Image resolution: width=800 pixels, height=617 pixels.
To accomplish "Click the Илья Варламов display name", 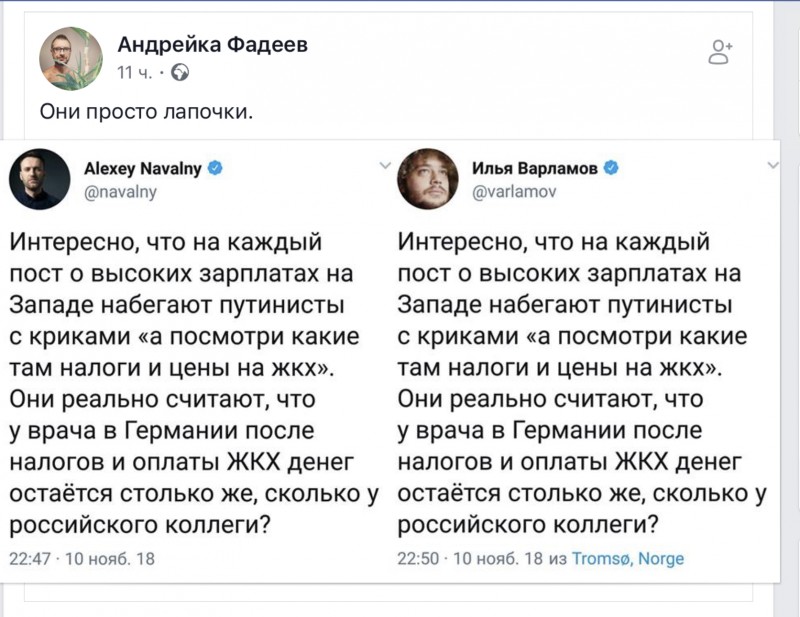I will 534,169.
